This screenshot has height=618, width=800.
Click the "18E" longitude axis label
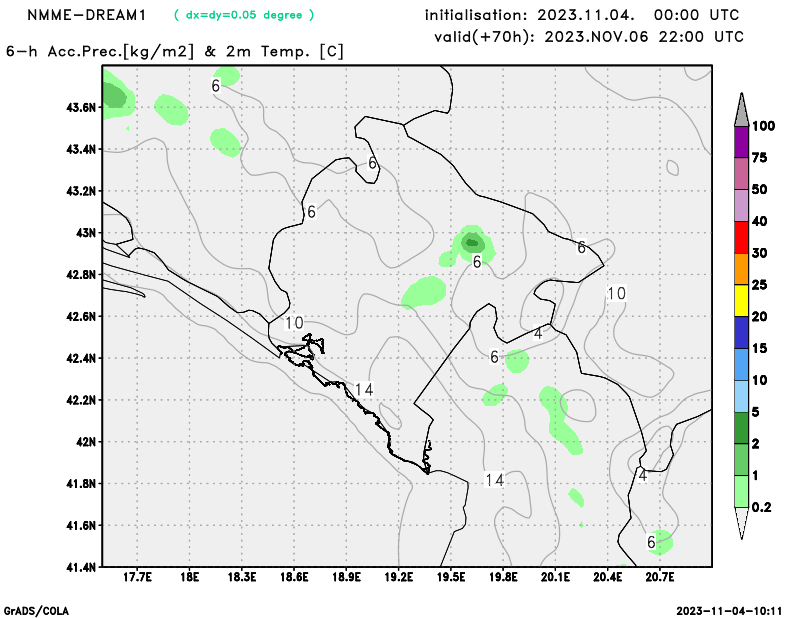click(189, 577)
